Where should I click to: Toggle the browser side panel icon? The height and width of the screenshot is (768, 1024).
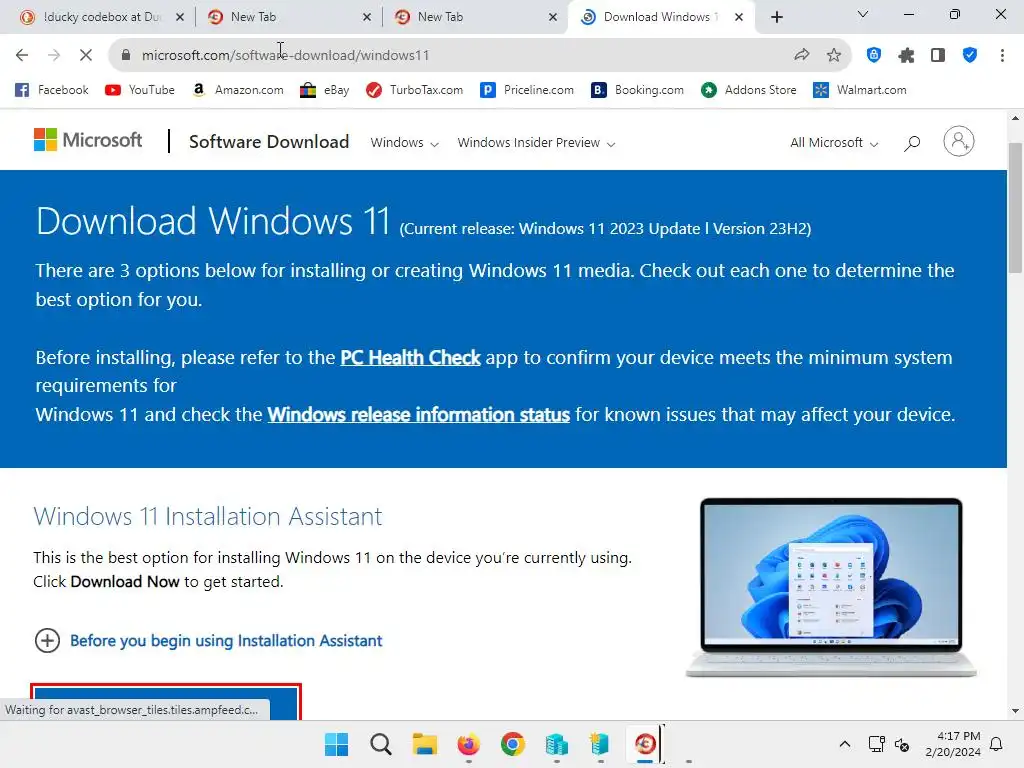pyautogui.click(x=938, y=56)
